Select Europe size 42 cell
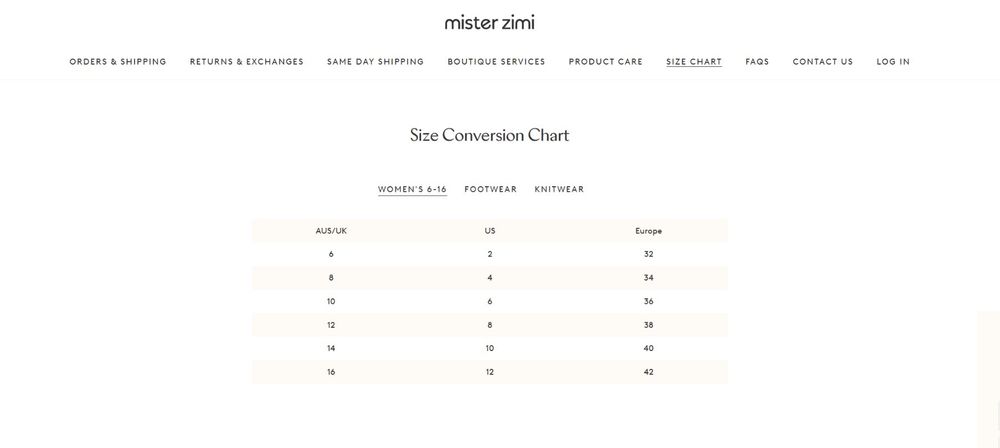The width and height of the screenshot is (1000, 448). [x=649, y=372]
